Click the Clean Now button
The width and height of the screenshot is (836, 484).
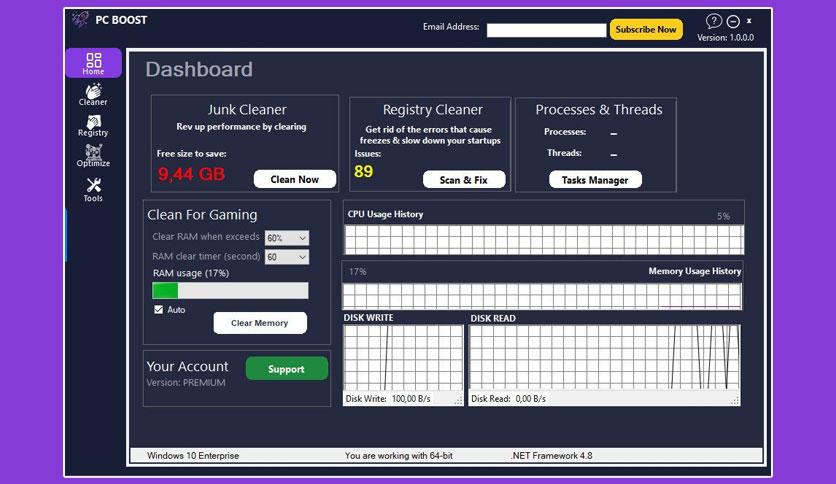295,179
